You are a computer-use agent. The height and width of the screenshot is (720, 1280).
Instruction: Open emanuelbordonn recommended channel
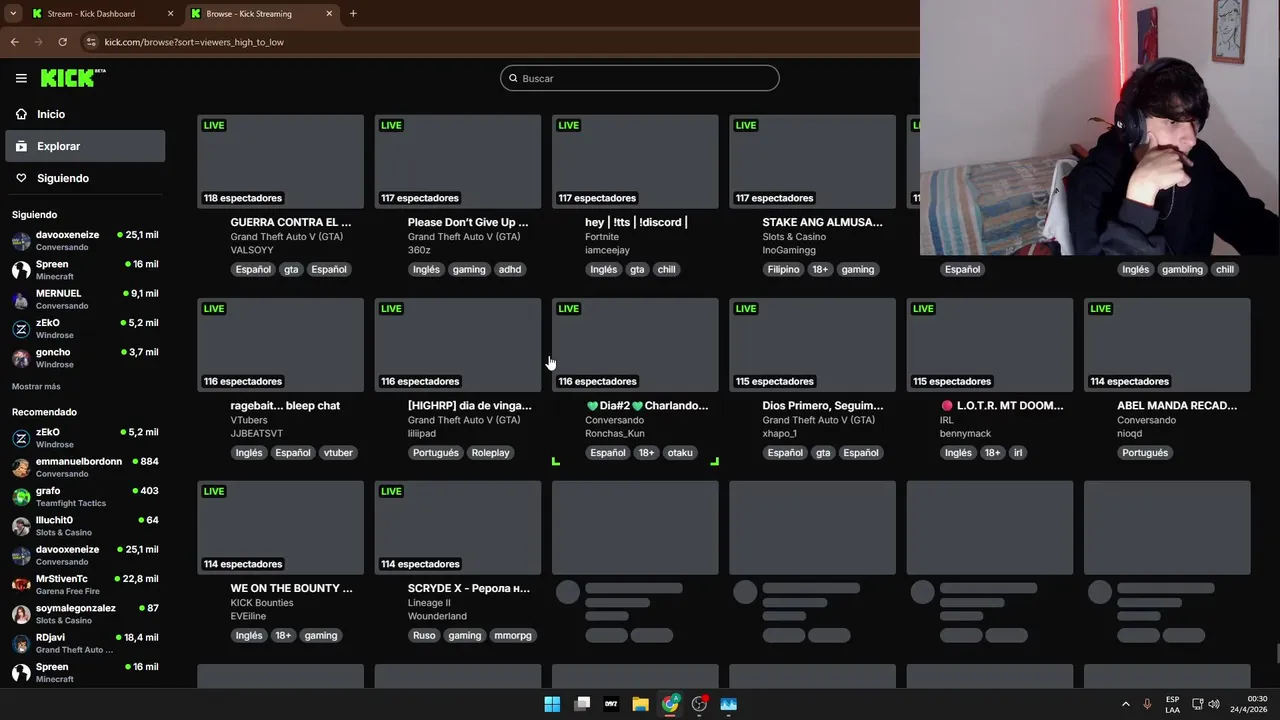click(85, 467)
